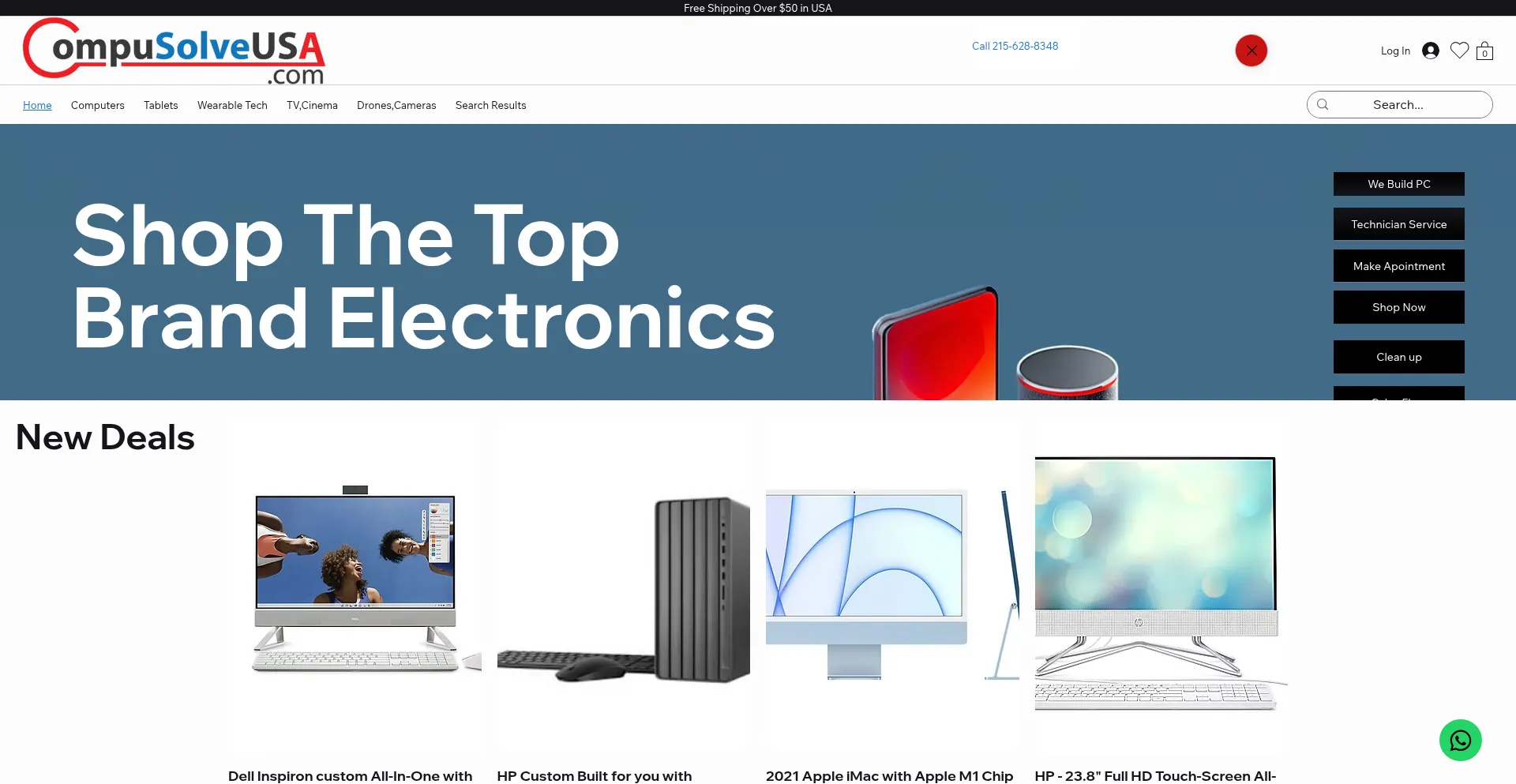Open the Apple iMac M1 product image

[892, 584]
